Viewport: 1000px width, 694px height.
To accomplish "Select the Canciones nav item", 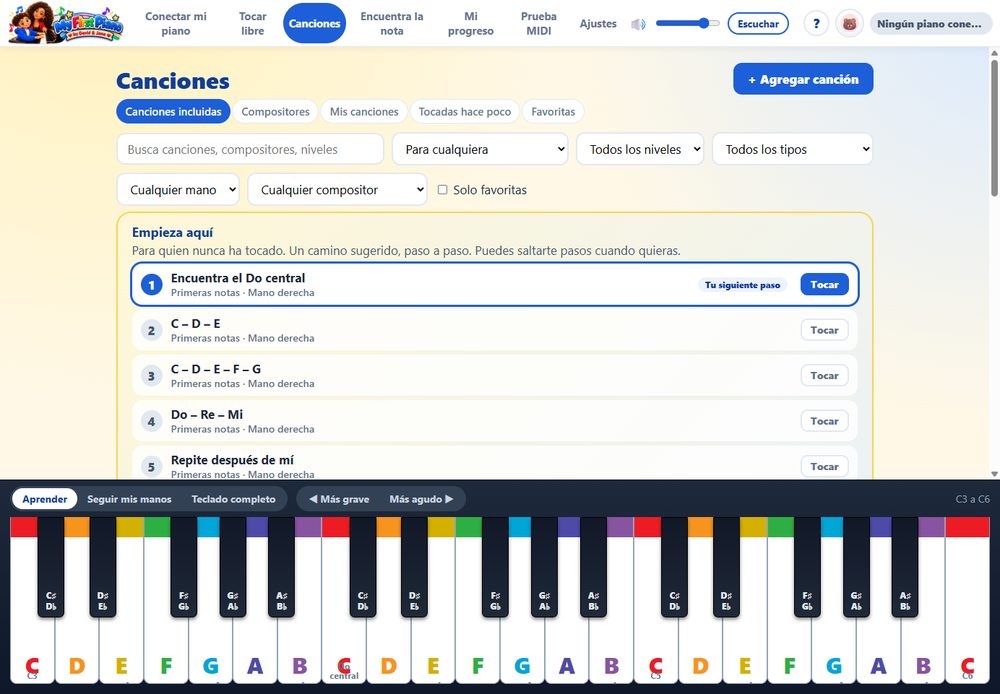I will (314, 24).
